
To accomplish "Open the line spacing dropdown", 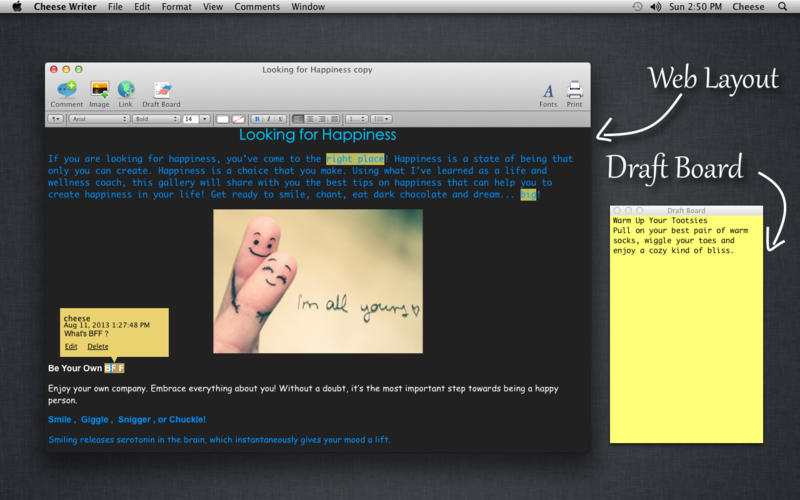I will pos(356,119).
